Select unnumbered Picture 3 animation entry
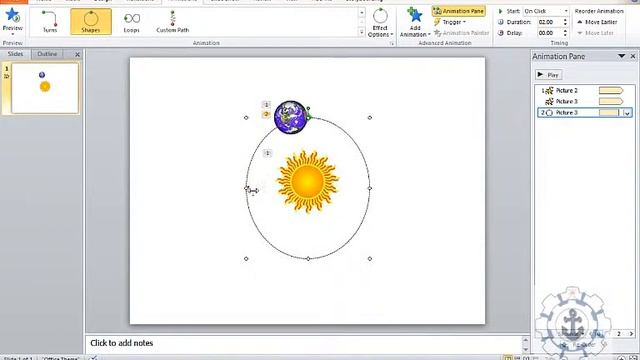Viewport: 640px width, 360px height. click(584, 101)
